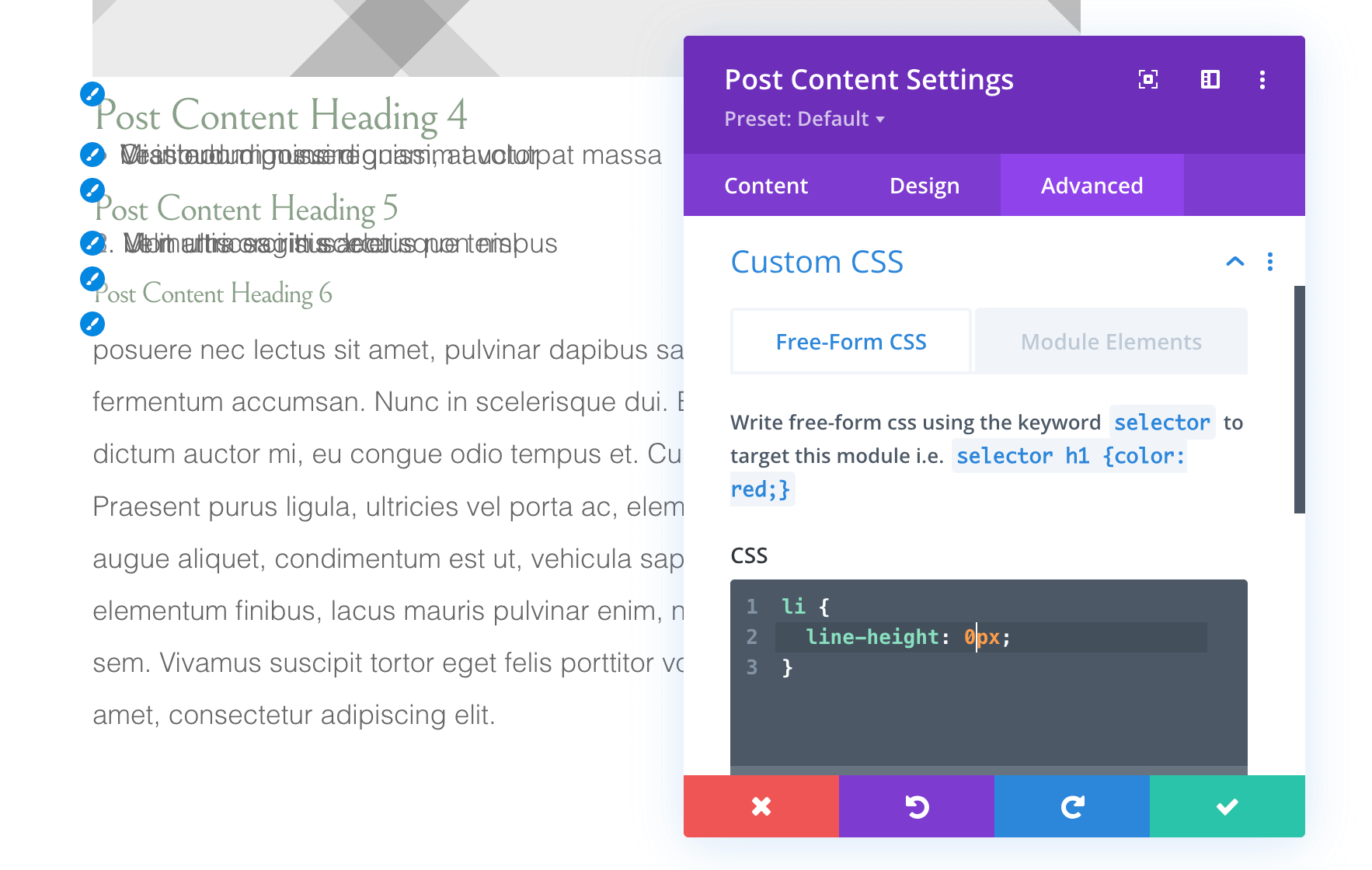Toggle the sidebar snap layout icon
1372x870 pixels.
point(1210,79)
